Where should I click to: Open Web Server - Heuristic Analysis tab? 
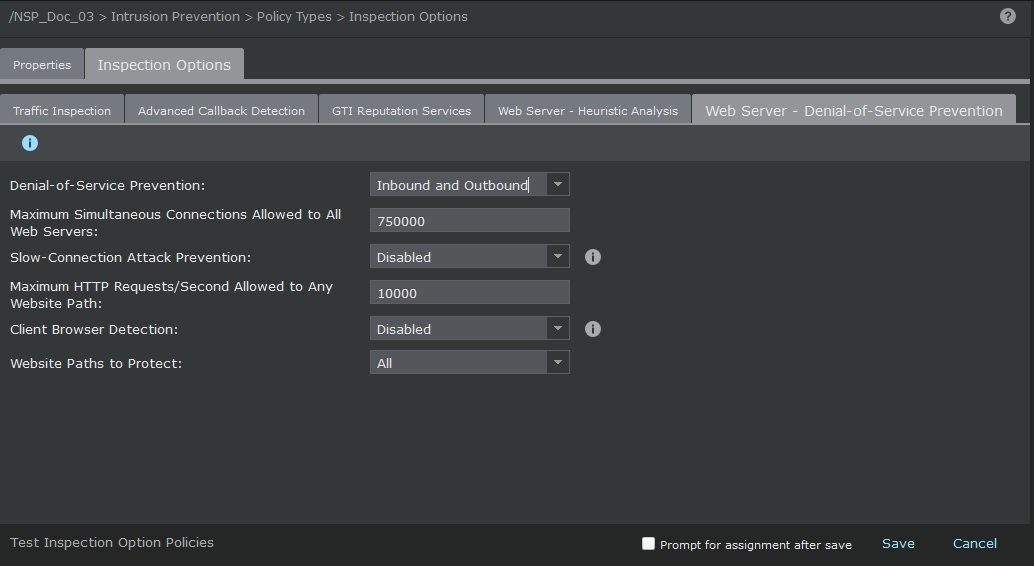pos(588,110)
